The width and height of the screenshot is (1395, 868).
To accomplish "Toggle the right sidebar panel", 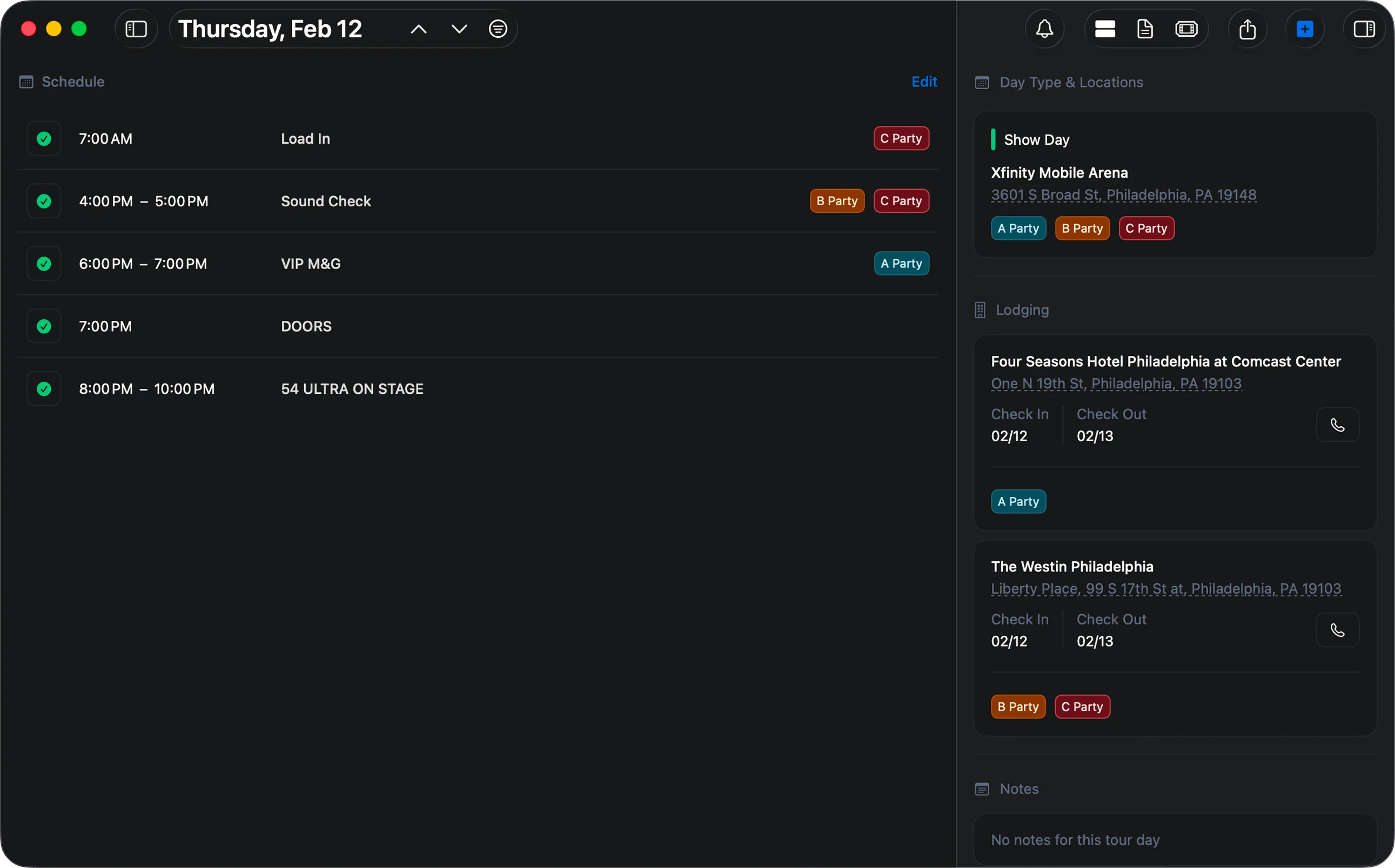I will tap(1365, 28).
